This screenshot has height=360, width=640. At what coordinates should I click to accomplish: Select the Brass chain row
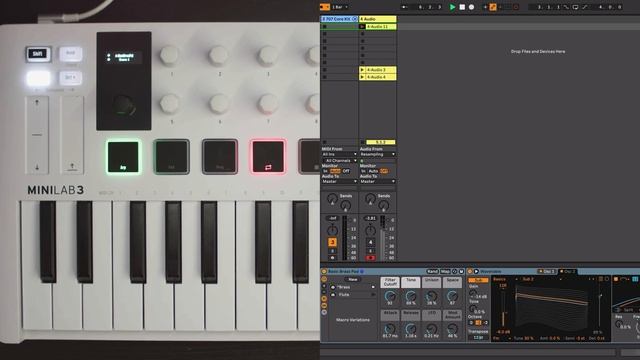(353, 287)
